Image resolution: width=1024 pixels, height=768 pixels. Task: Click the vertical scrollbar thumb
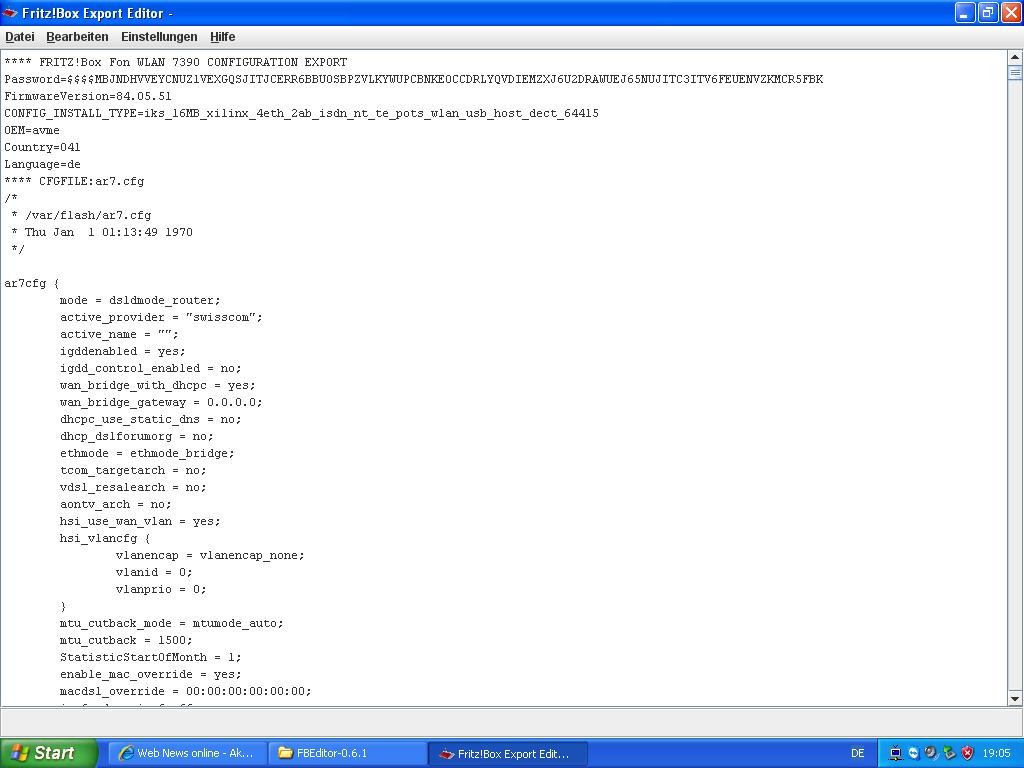[x=1015, y=72]
